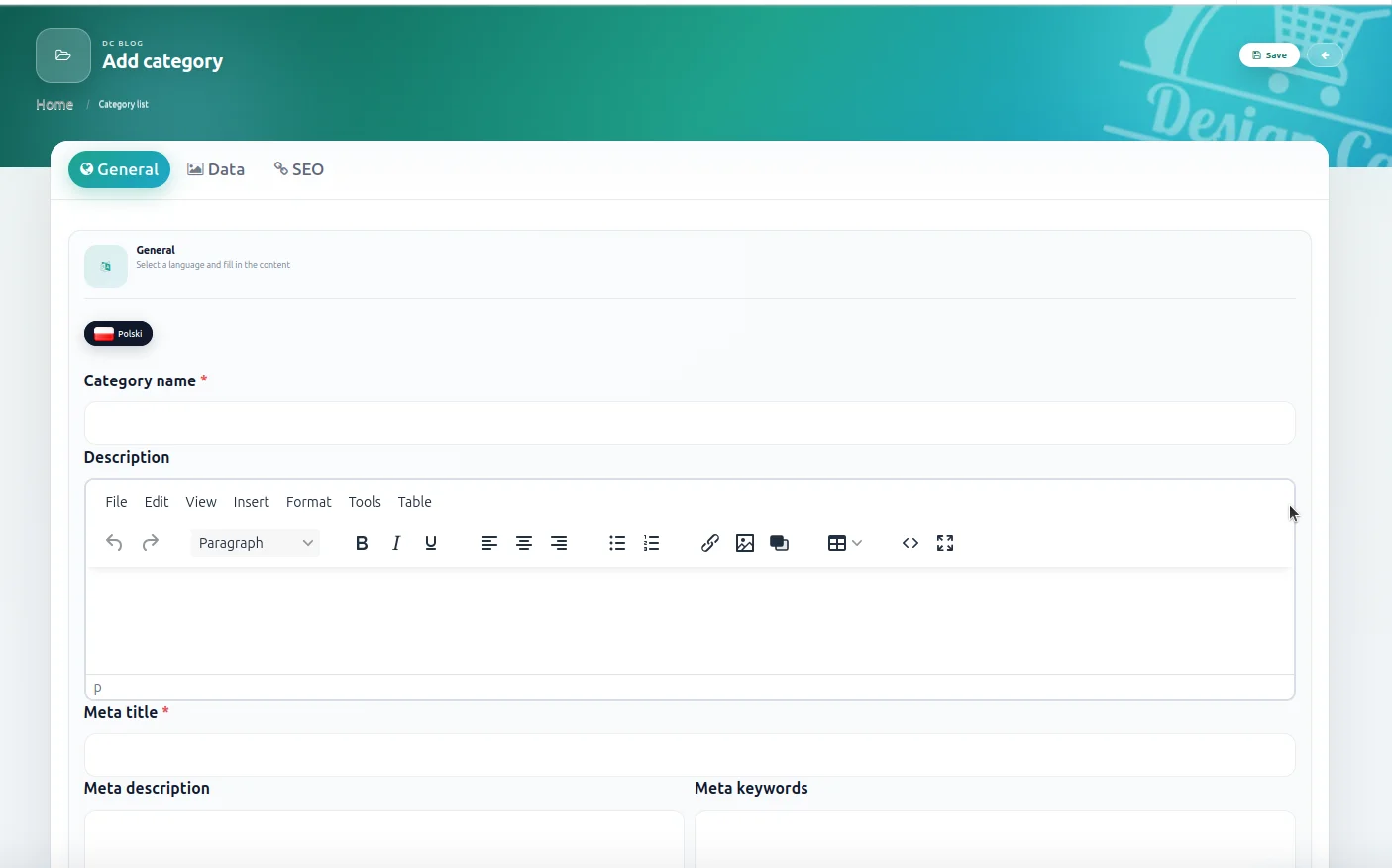This screenshot has width=1392, height=868.
Task: Open the Paragraph format dropdown
Action: coord(256,543)
